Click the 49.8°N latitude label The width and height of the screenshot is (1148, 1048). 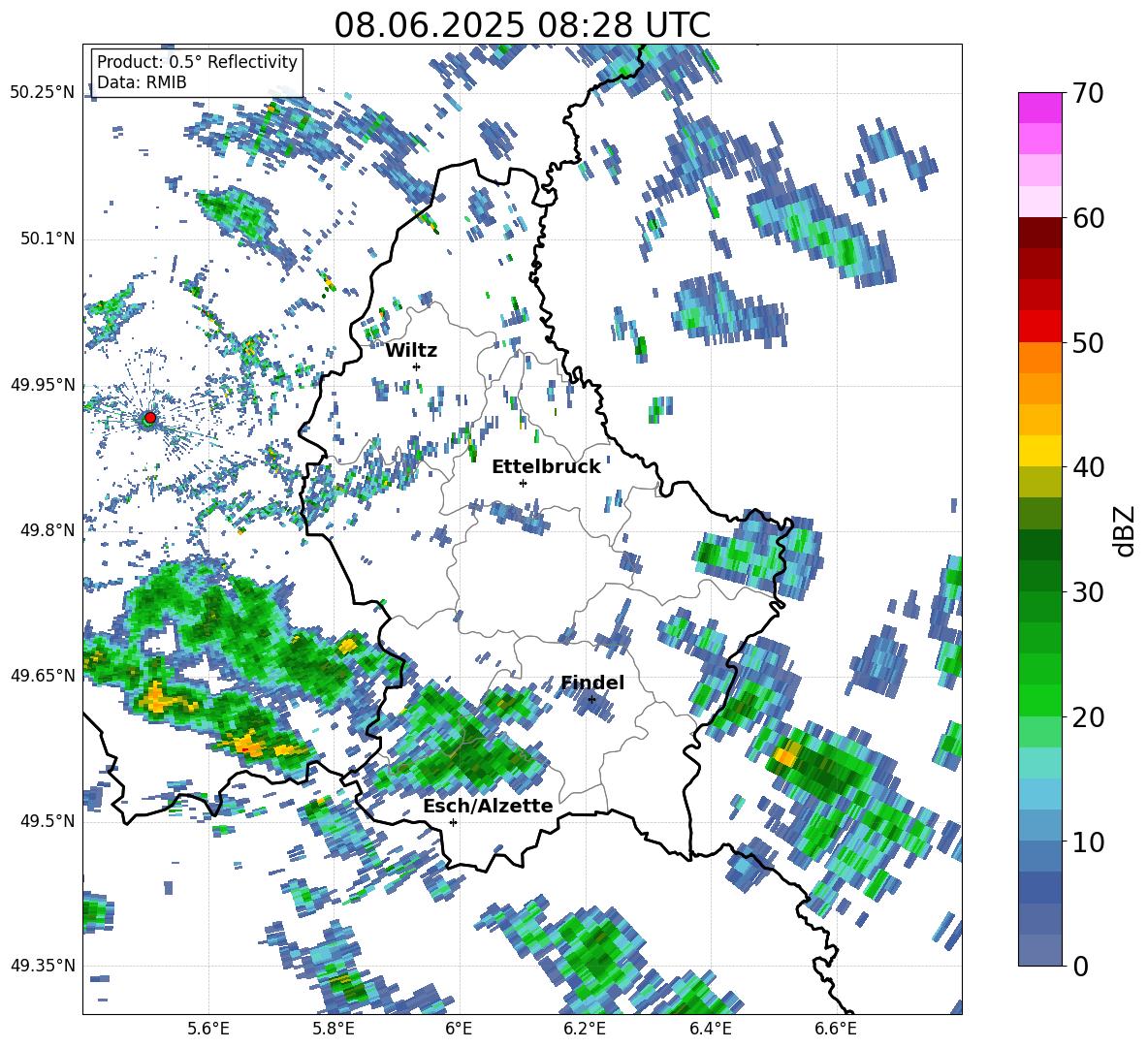pyautogui.click(x=48, y=530)
